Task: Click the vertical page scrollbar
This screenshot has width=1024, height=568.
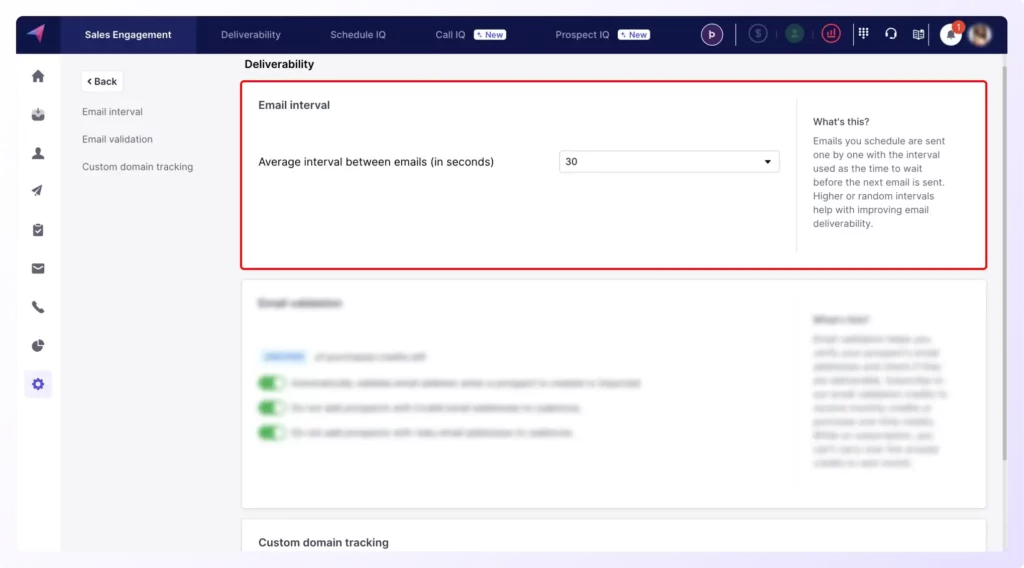Action: pos(1004,261)
